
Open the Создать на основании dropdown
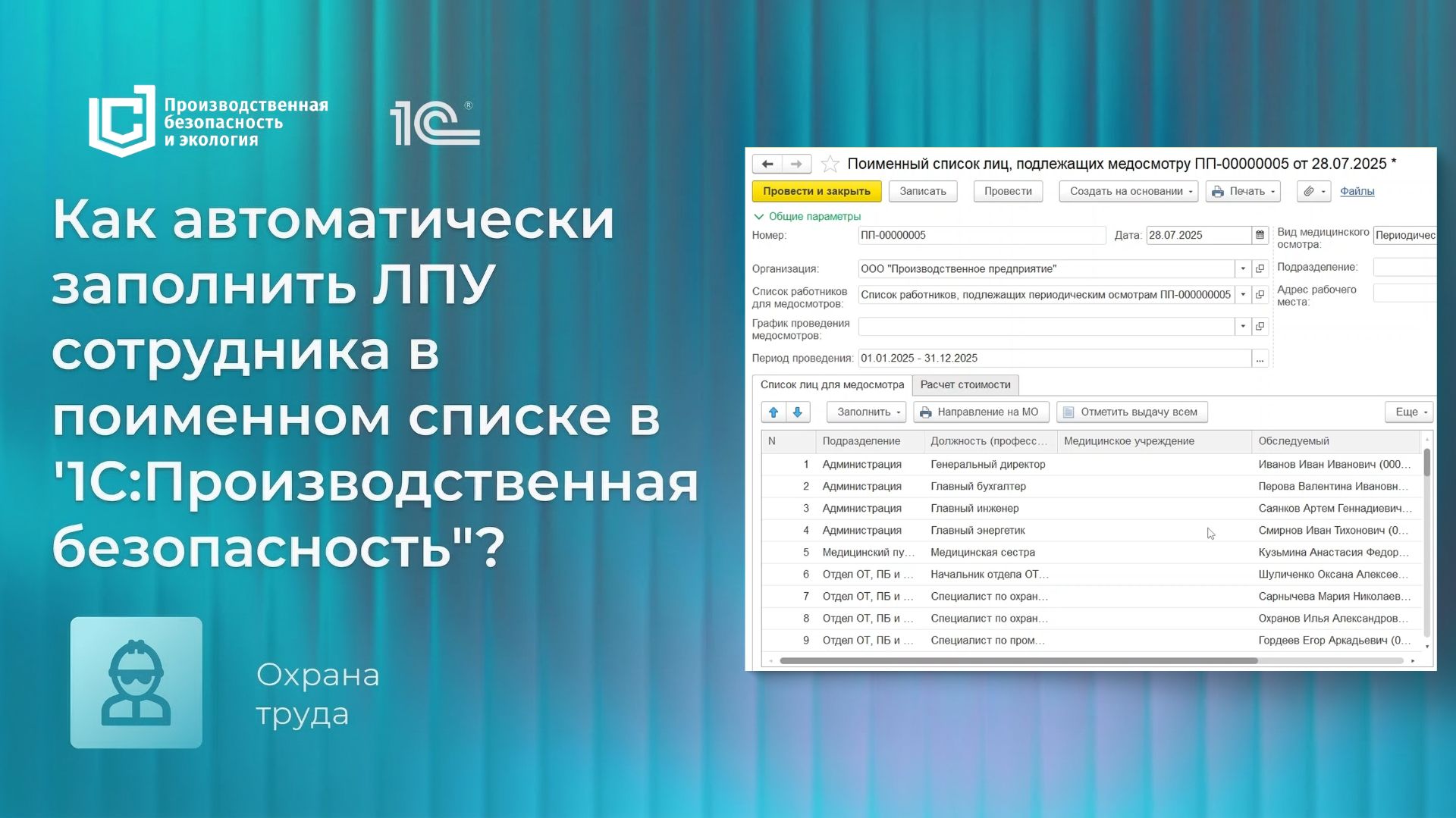[1128, 191]
